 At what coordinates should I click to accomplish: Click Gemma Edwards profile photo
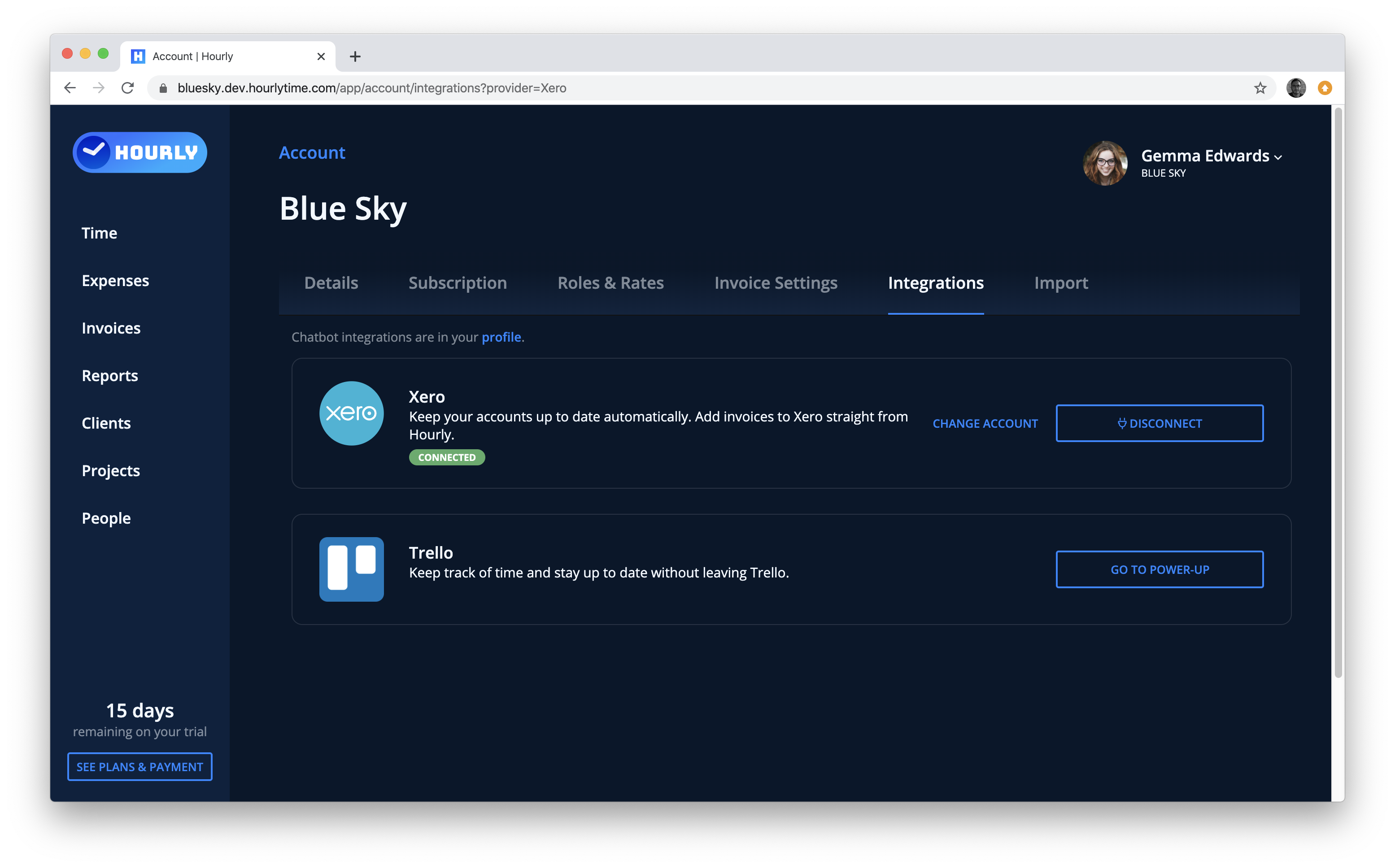1104,163
